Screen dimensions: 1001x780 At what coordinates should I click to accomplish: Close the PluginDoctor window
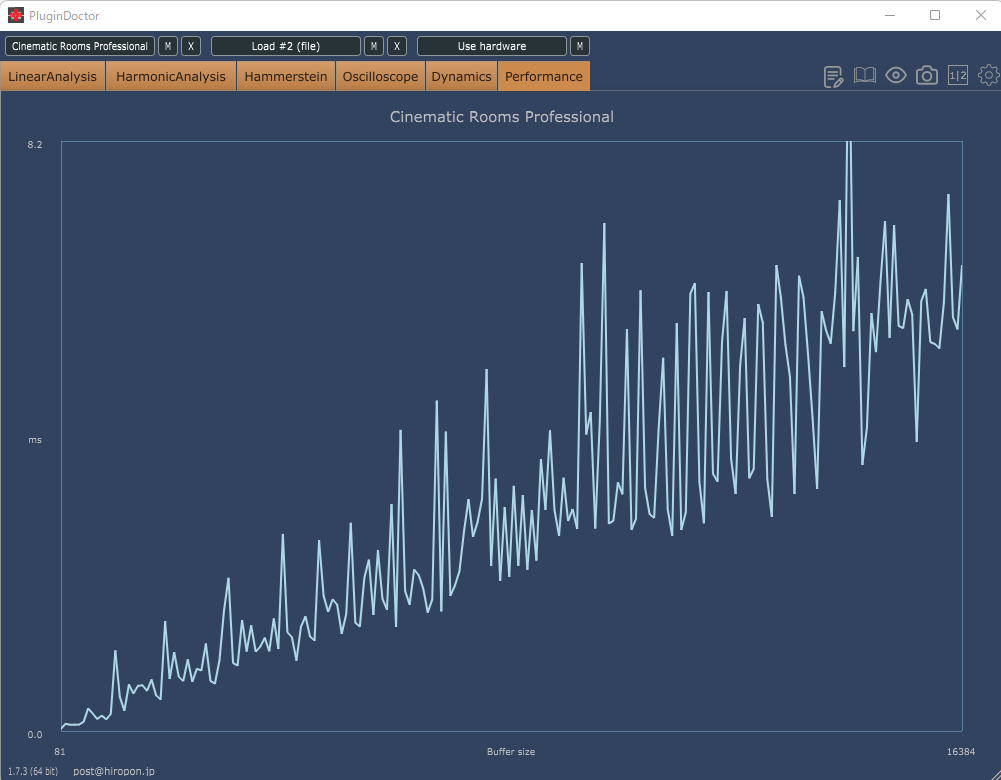coord(981,15)
